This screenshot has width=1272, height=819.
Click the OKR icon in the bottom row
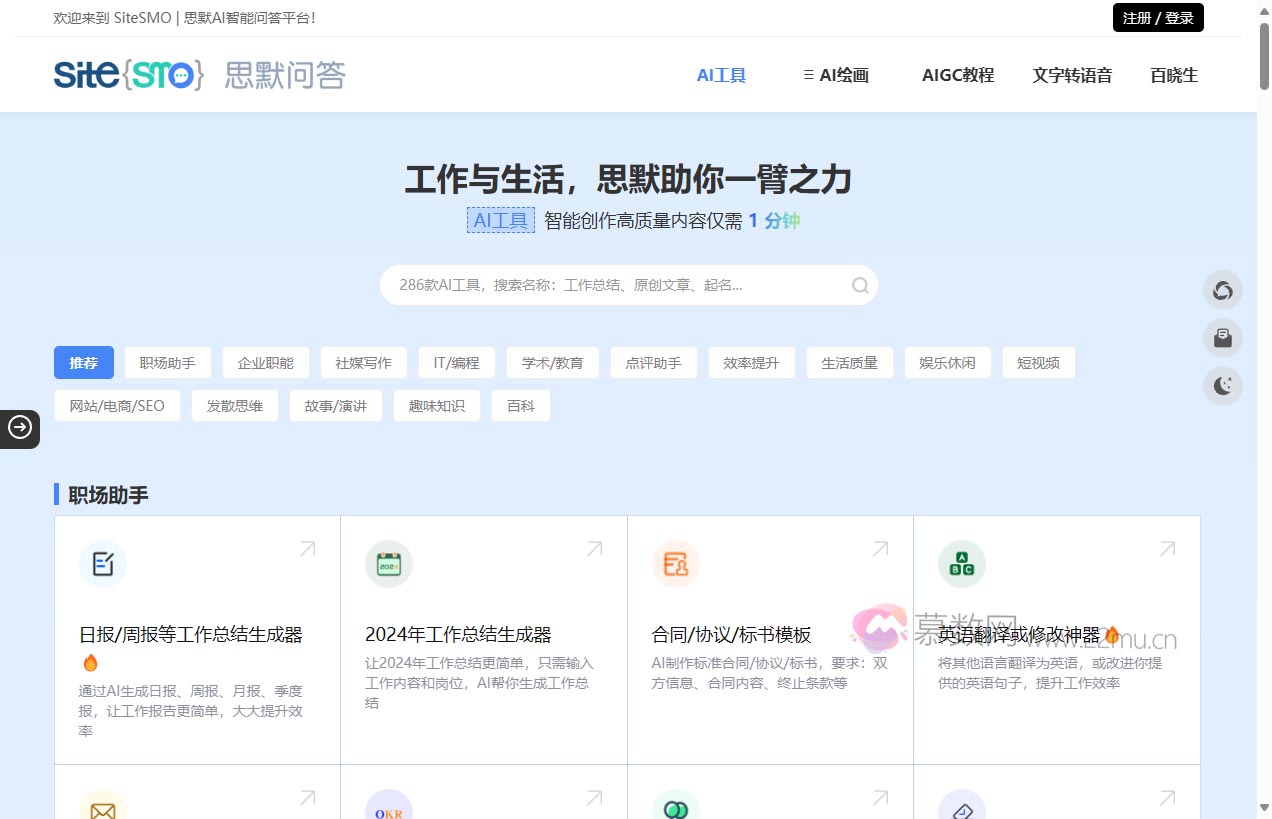pyautogui.click(x=388, y=808)
